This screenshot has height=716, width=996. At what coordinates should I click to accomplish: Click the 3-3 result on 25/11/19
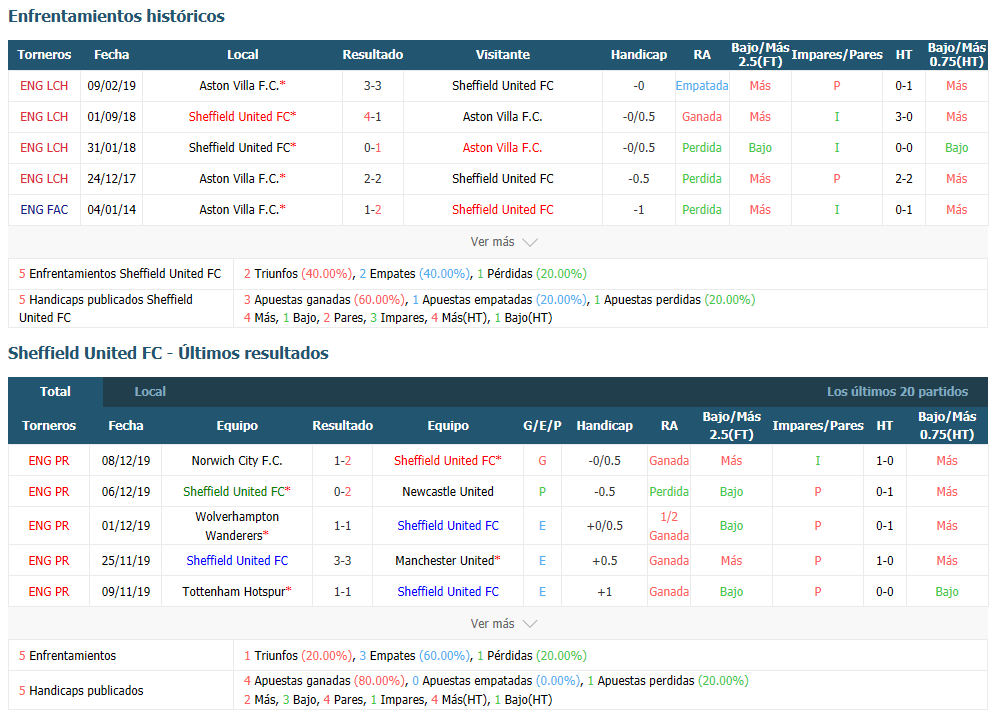click(342, 561)
